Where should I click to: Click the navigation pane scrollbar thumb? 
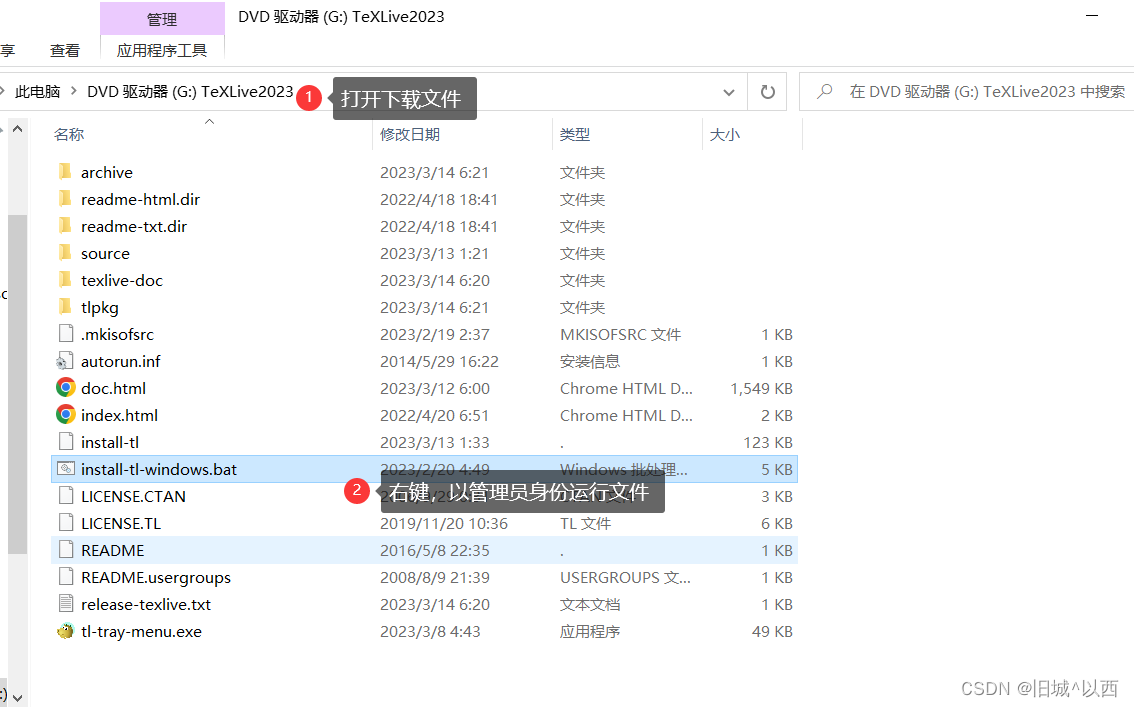pos(17,384)
